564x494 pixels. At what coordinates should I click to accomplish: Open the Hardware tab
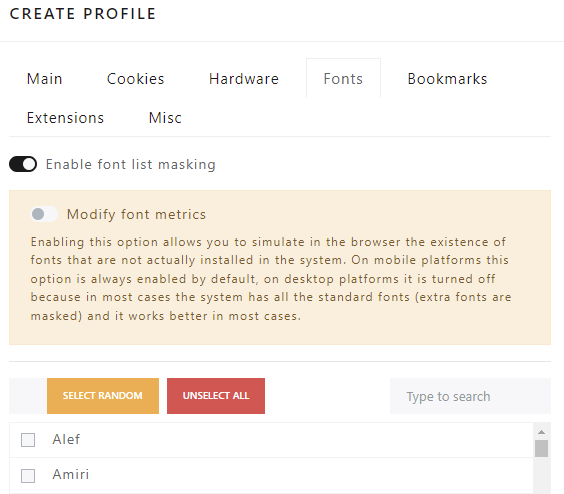coord(244,79)
